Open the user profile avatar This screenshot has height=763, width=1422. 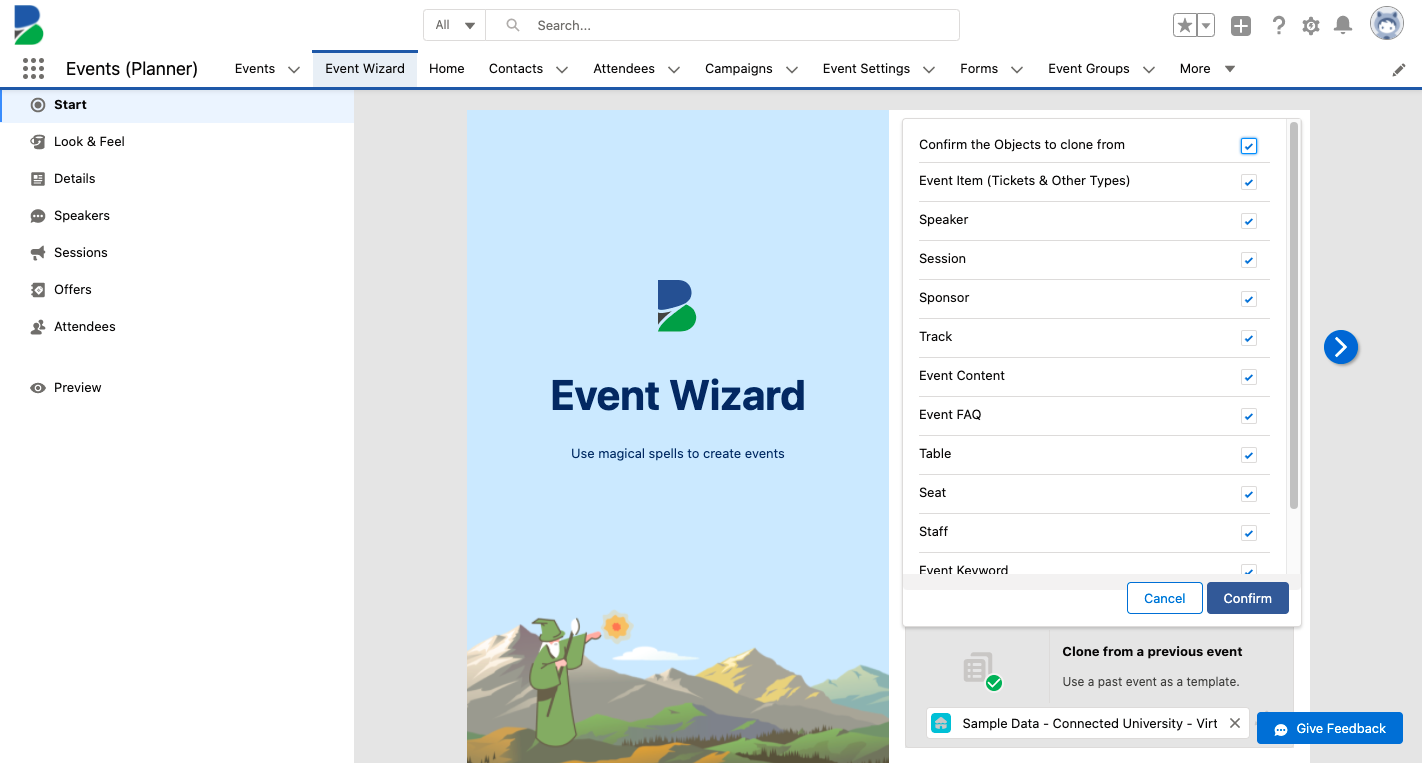(x=1387, y=24)
